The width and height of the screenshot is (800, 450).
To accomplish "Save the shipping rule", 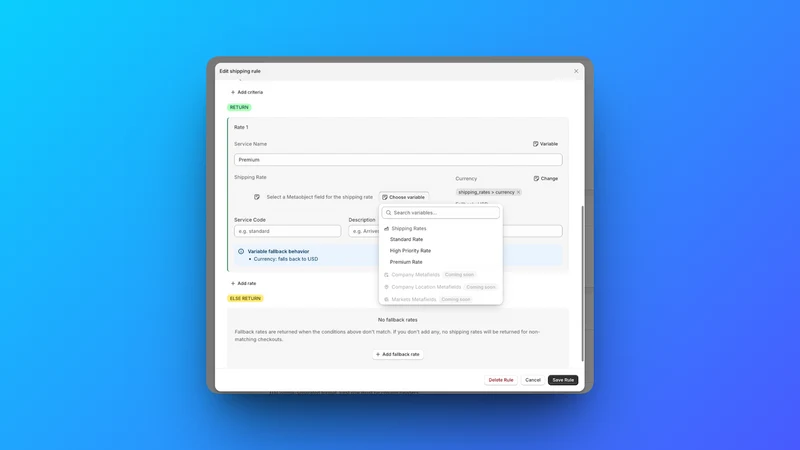I will pyautogui.click(x=563, y=380).
